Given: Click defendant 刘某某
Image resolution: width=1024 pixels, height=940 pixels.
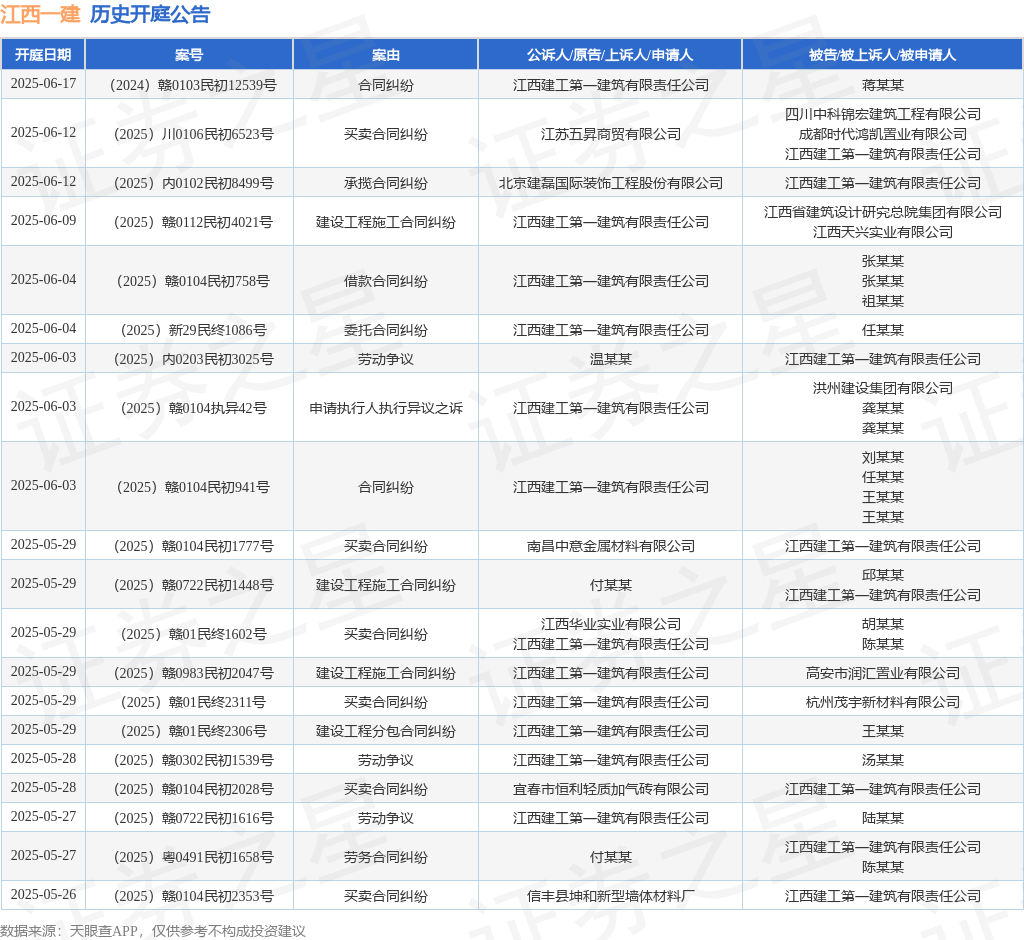Looking at the screenshot, I should (x=882, y=457).
